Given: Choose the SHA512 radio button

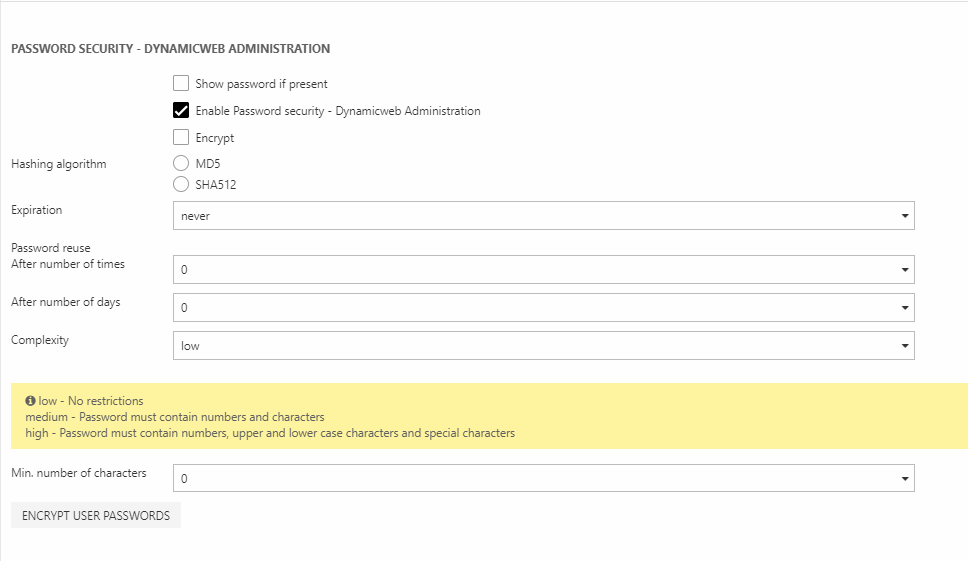Looking at the screenshot, I should pos(181,184).
